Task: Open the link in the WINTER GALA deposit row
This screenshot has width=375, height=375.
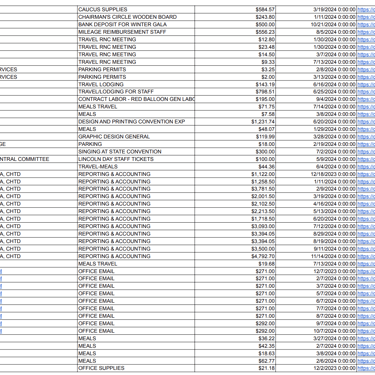Action: click(x=366, y=24)
